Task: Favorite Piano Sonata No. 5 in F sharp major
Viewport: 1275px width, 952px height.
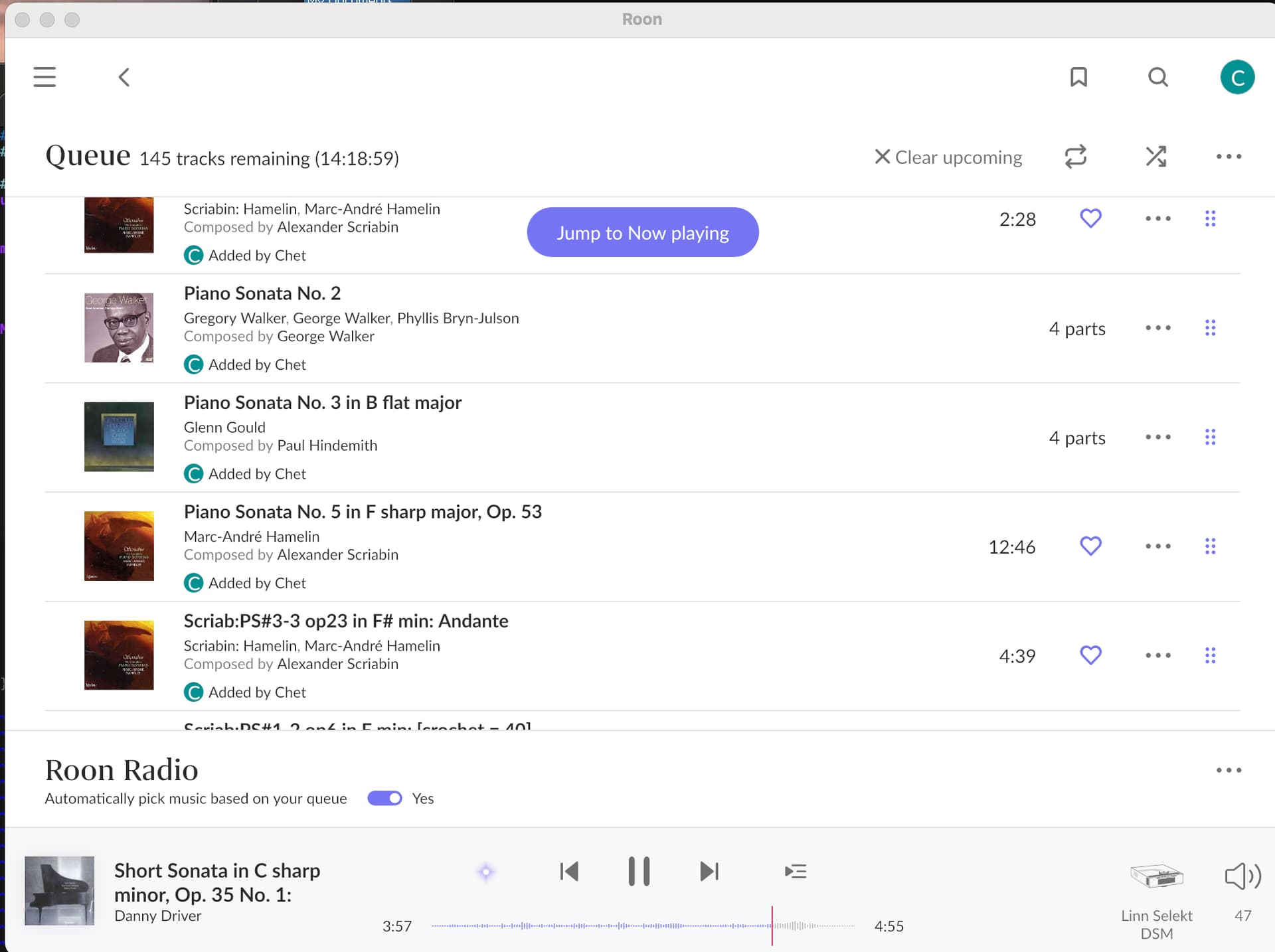Action: coord(1090,546)
